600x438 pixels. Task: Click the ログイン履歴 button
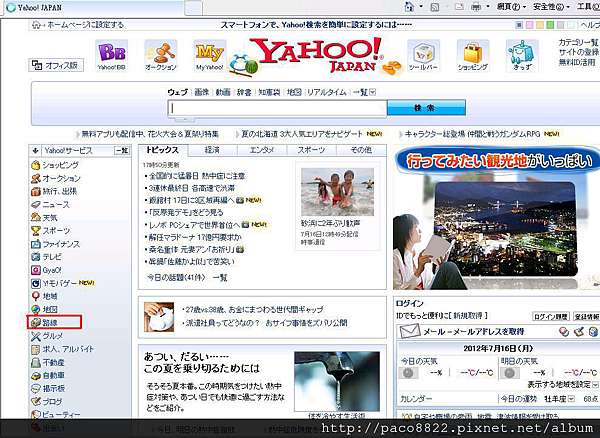coord(551,316)
